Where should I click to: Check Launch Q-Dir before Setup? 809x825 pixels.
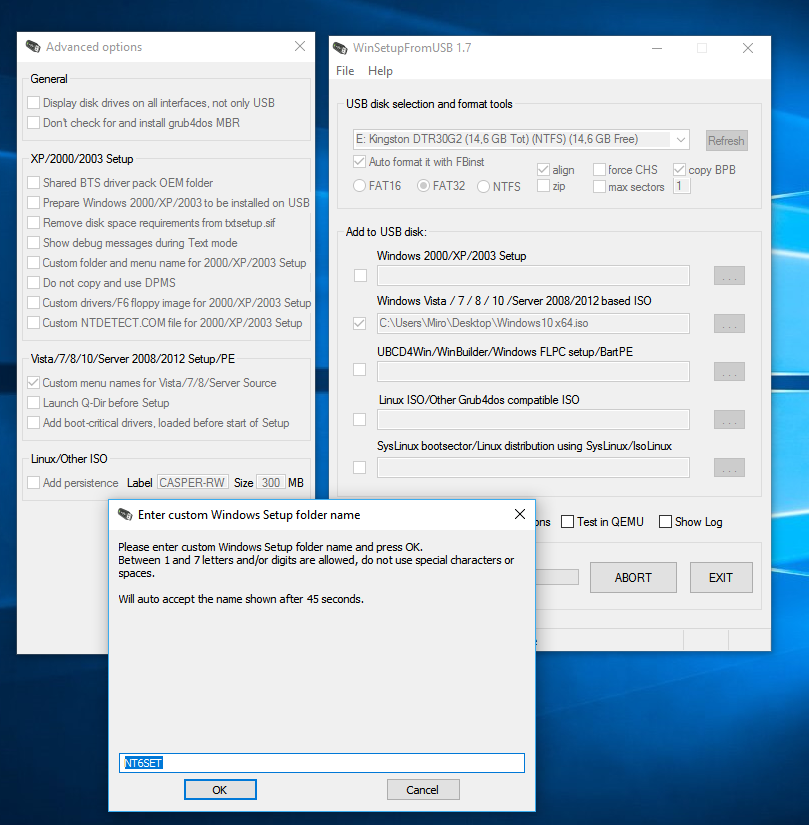click(x=33, y=403)
